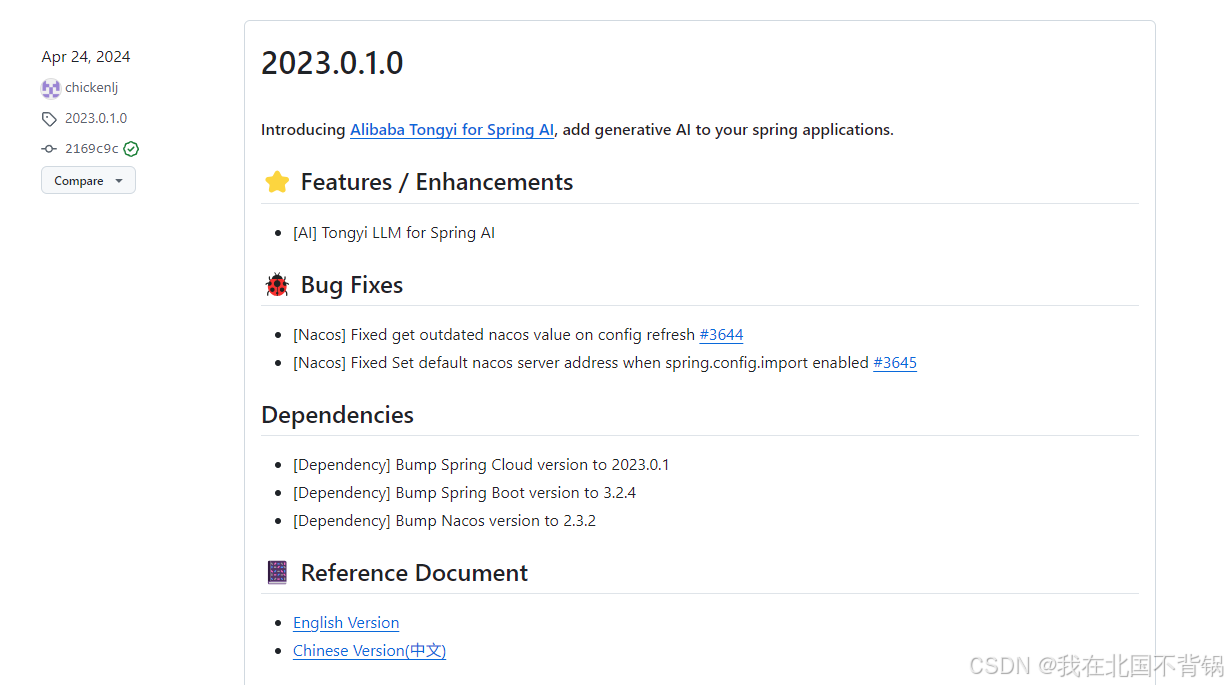Open the Chinese Version(中文) reference document

tap(369, 651)
